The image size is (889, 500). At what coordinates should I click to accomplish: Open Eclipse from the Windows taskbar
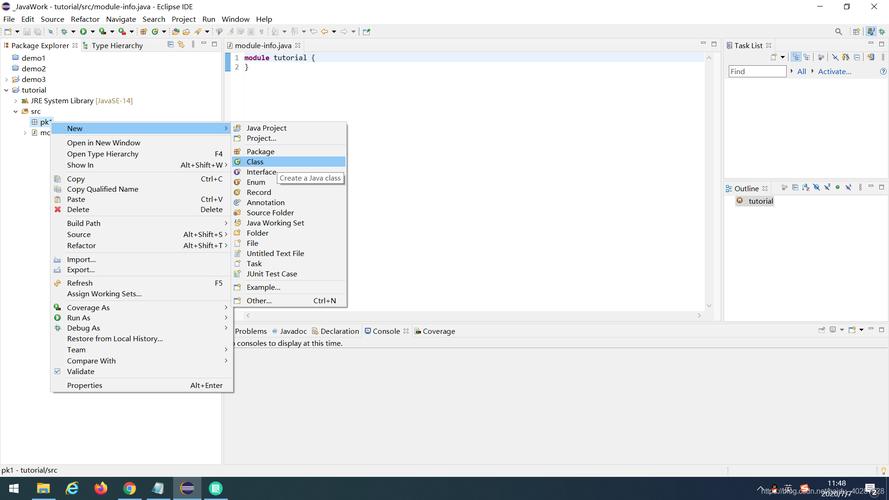pos(187,488)
